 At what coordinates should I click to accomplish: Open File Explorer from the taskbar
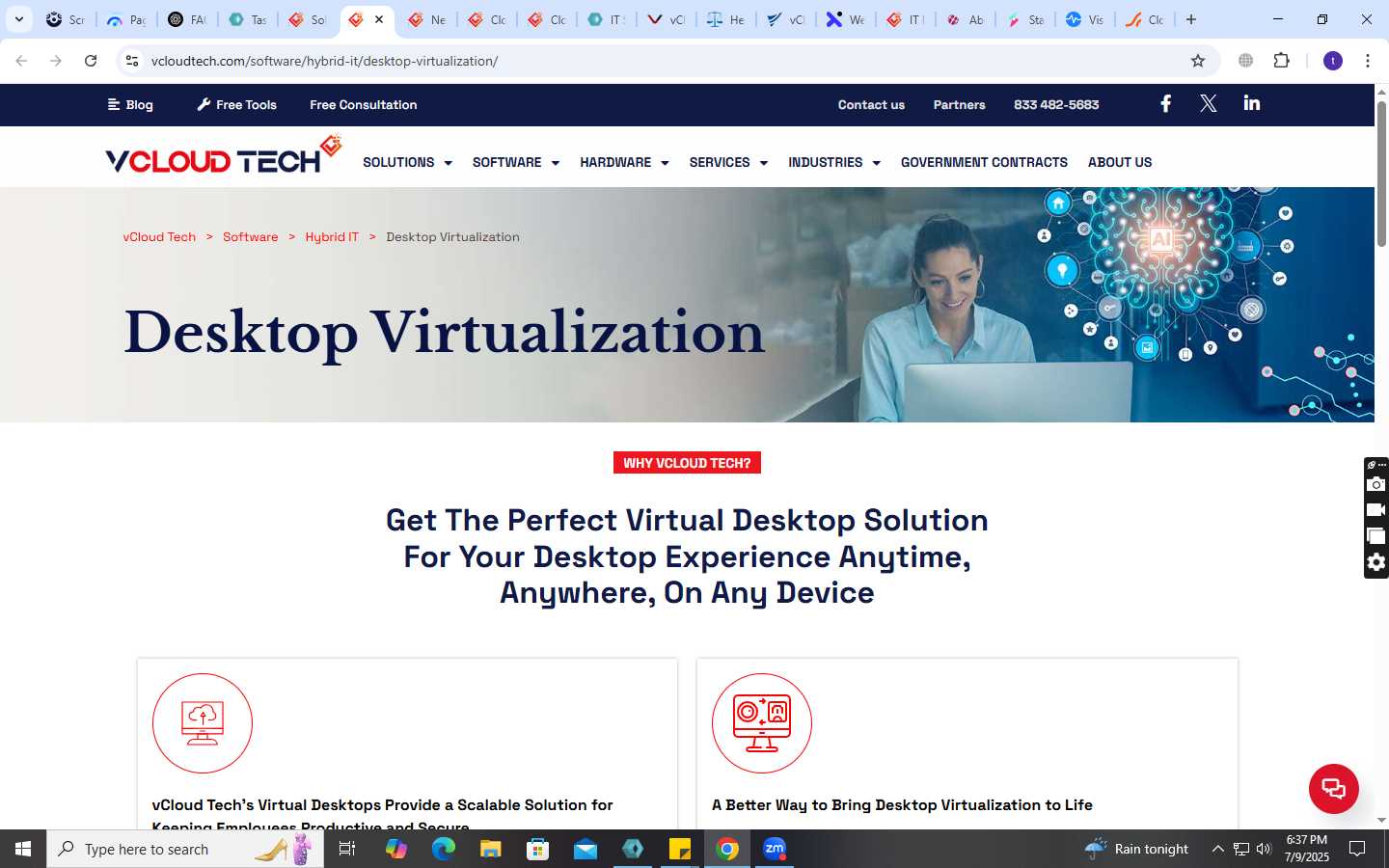[x=490, y=849]
